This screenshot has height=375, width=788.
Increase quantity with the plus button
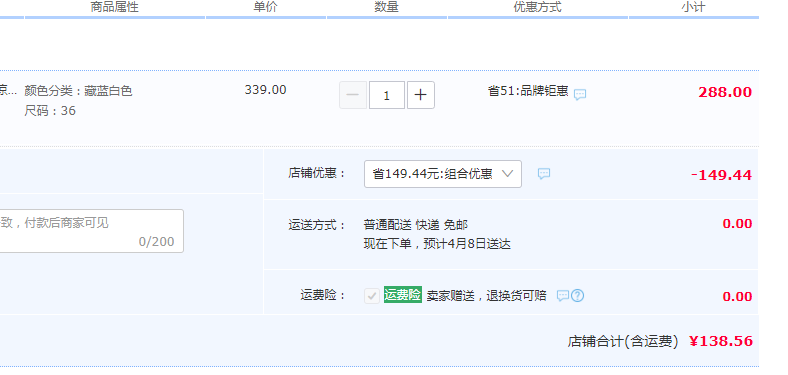pyautogui.click(x=421, y=95)
